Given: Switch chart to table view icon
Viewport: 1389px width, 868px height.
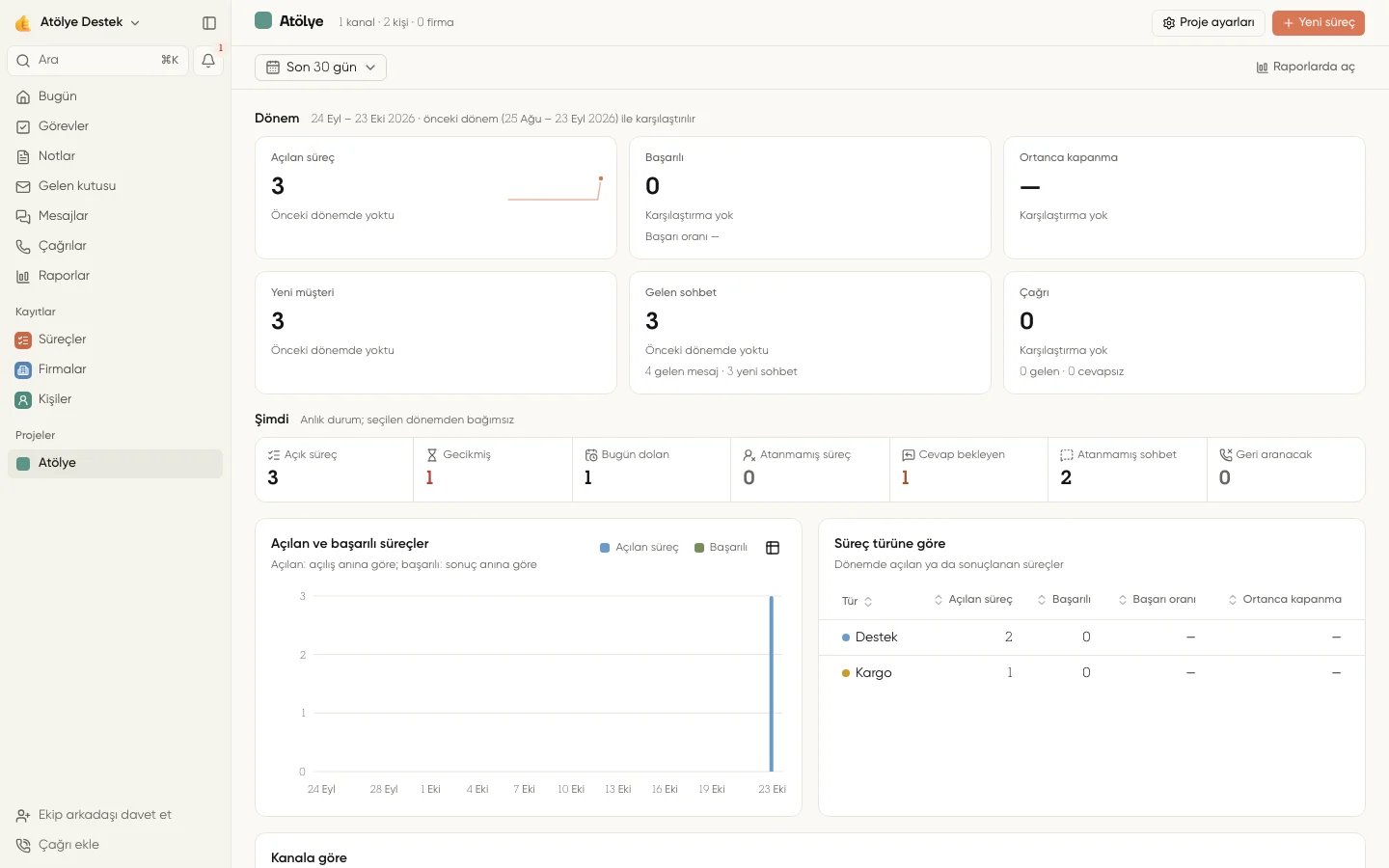Looking at the screenshot, I should pos(773,548).
